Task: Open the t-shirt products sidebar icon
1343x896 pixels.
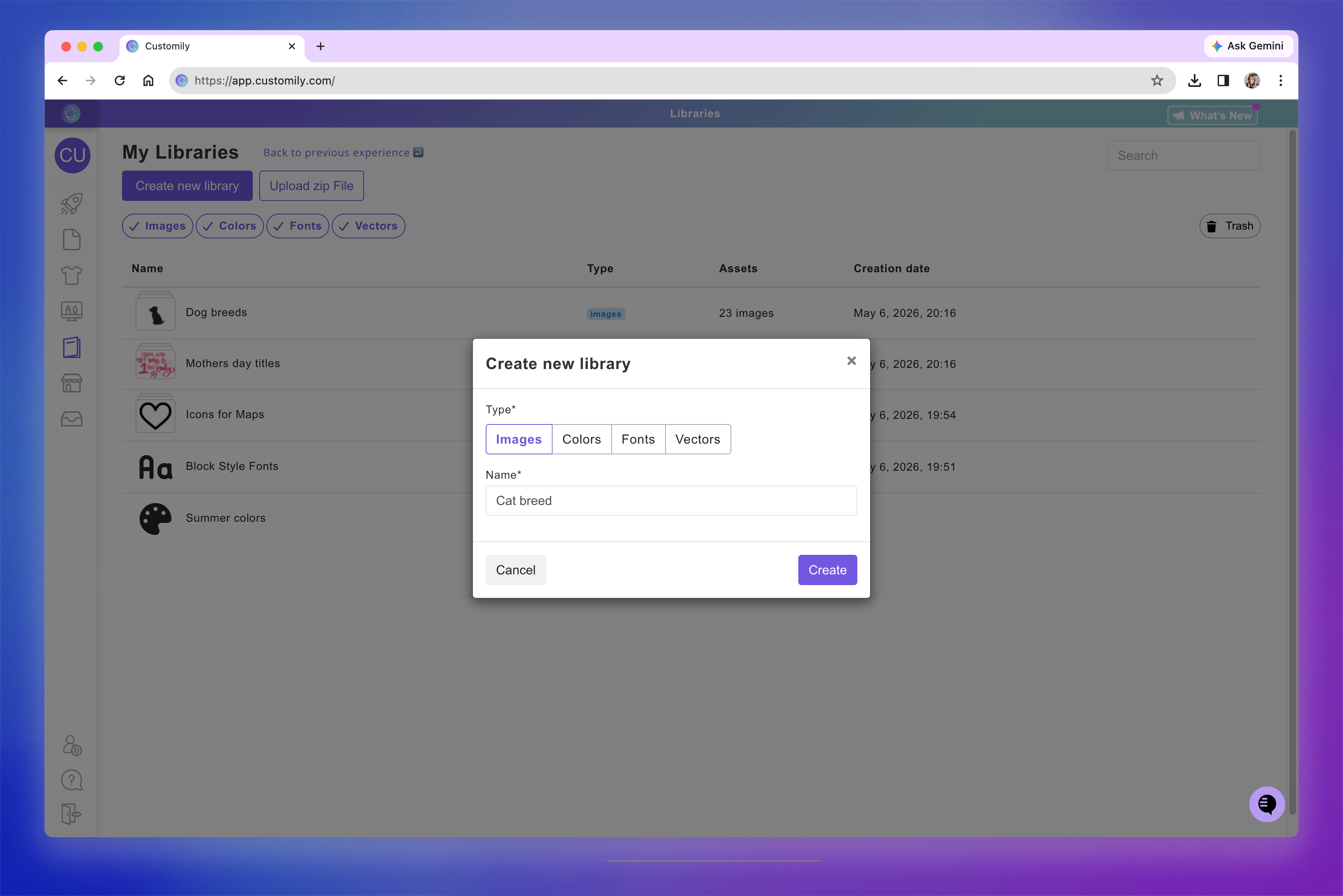Action: click(x=71, y=275)
